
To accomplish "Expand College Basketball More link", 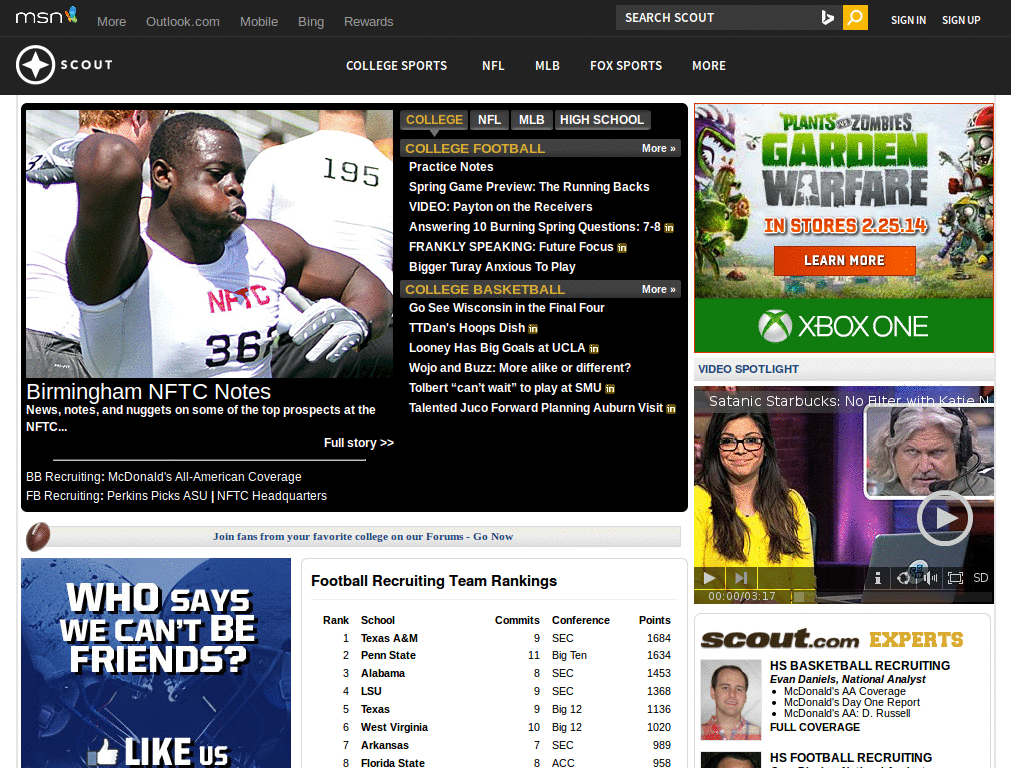I will point(658,289).
